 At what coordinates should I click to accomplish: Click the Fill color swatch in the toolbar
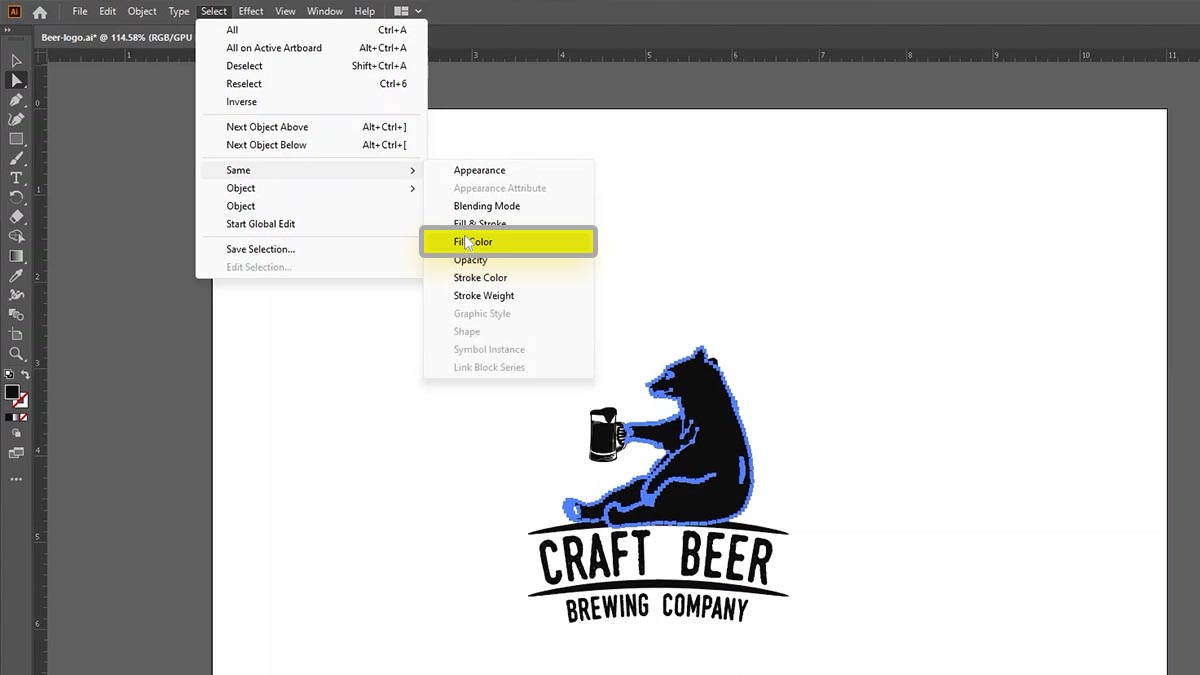coord(11,391)
